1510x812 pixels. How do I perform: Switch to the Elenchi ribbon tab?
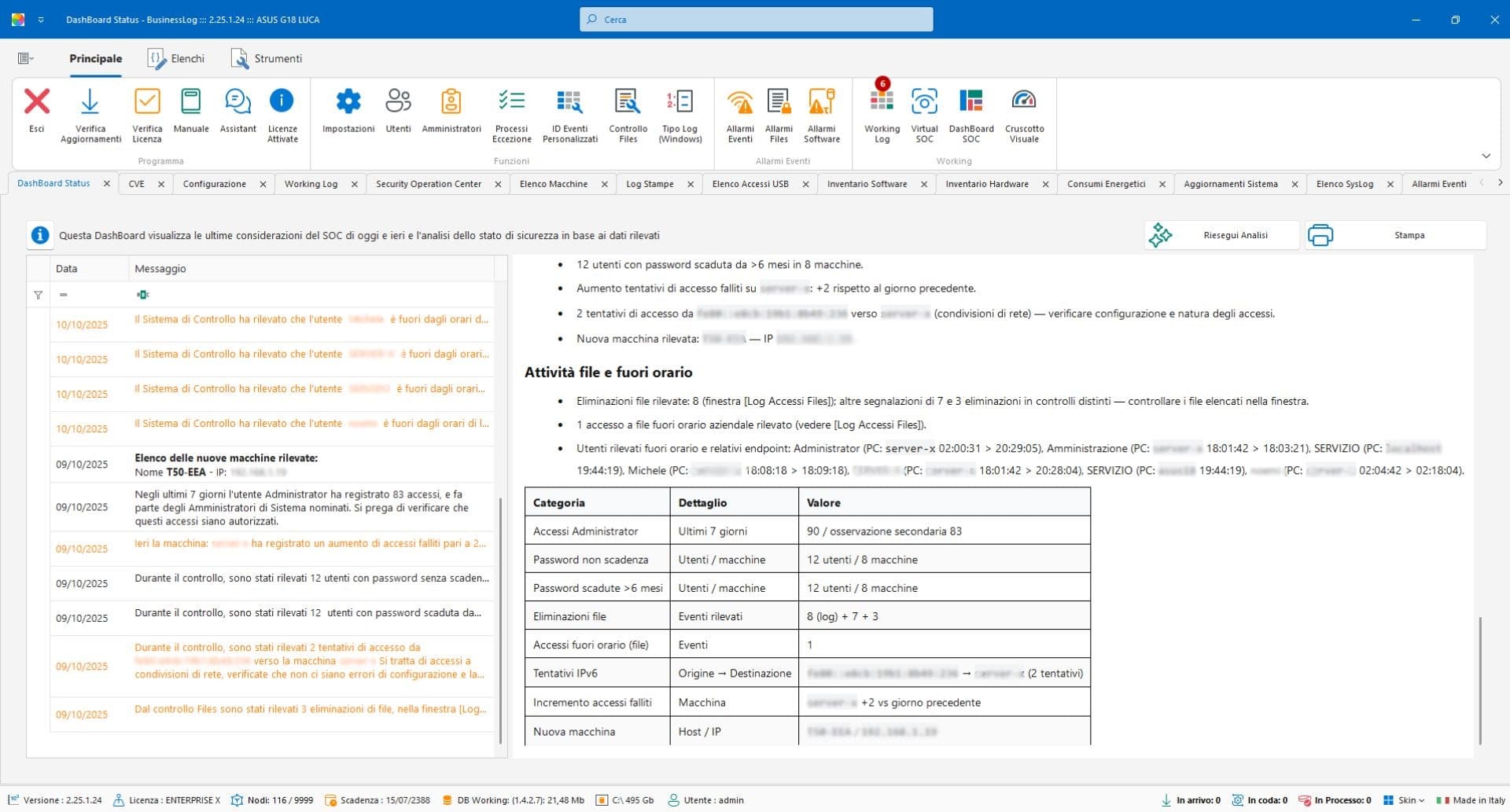pos(177,59)
